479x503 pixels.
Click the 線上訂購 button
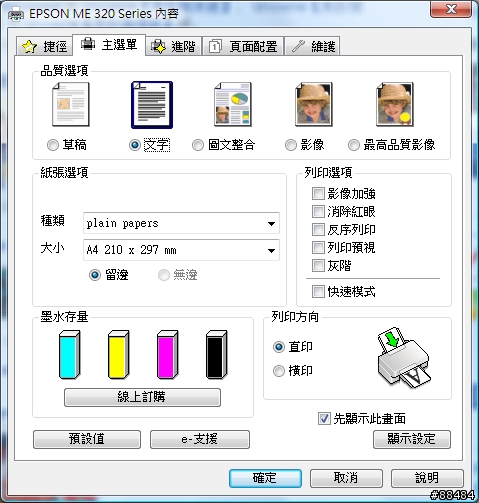tap(142, 397)
